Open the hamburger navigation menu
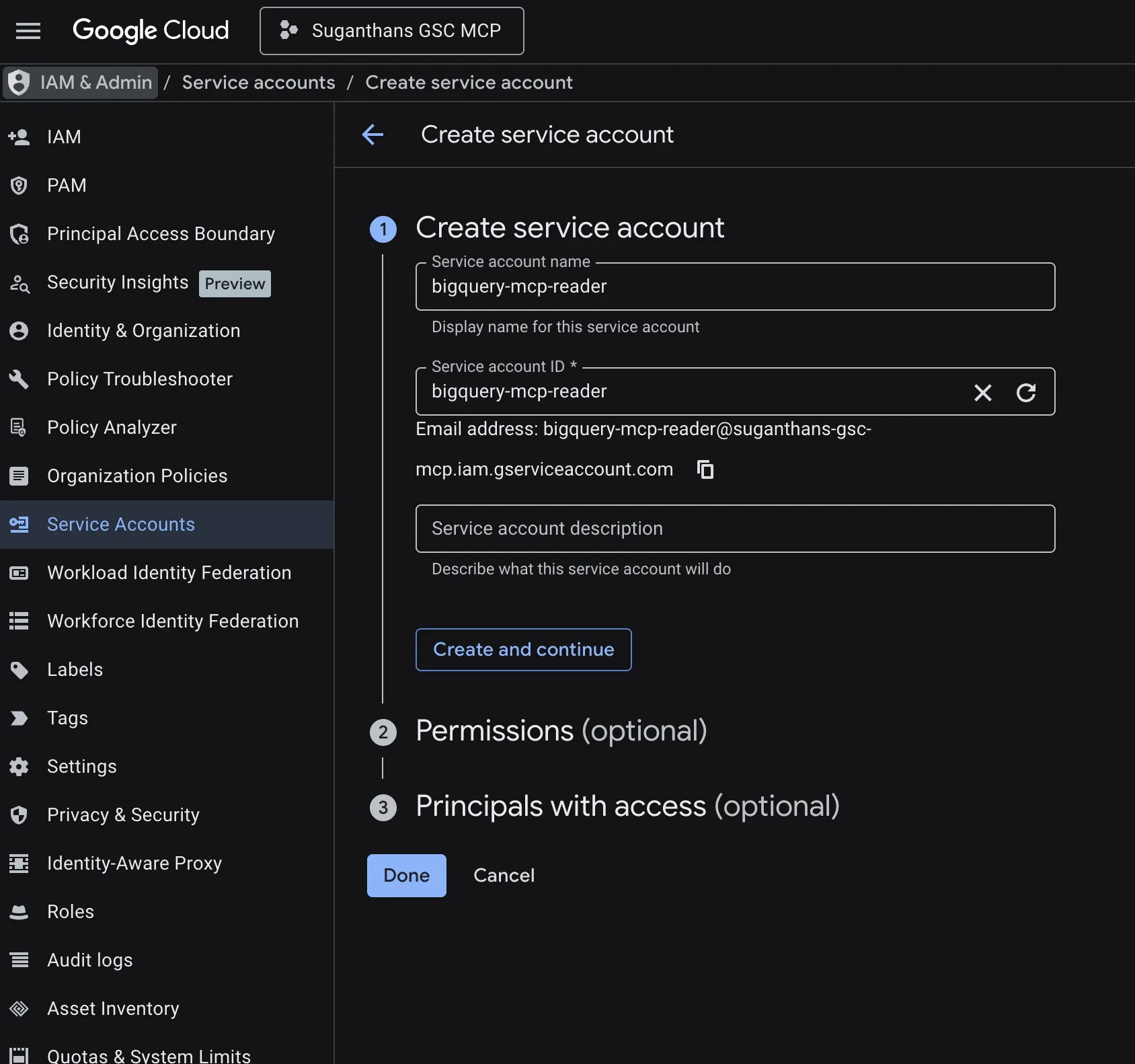 (x=28, y=31)
